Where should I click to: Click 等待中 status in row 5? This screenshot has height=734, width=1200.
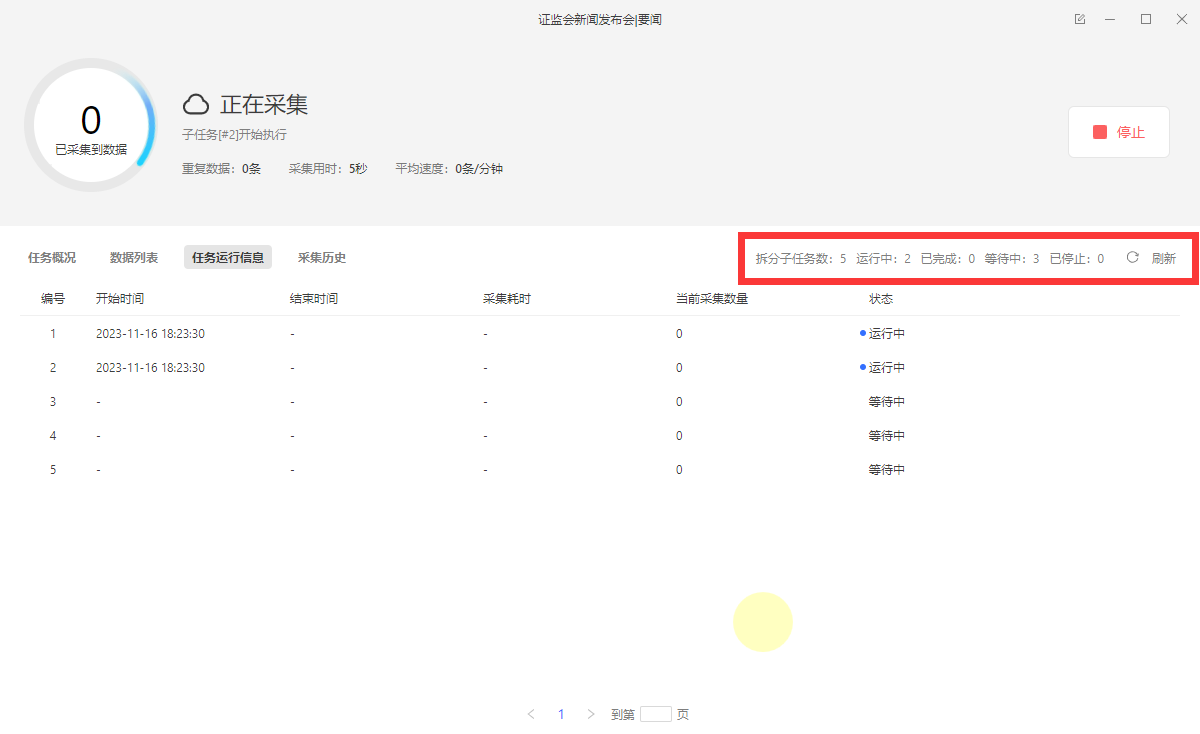tap(887, 470)
